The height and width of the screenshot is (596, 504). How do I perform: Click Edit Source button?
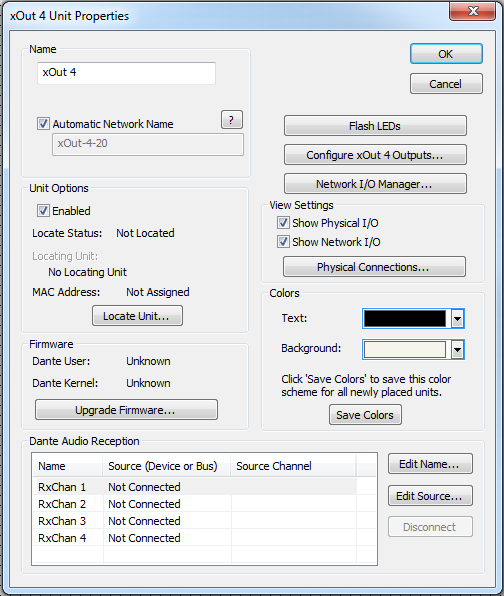point(430,496)
